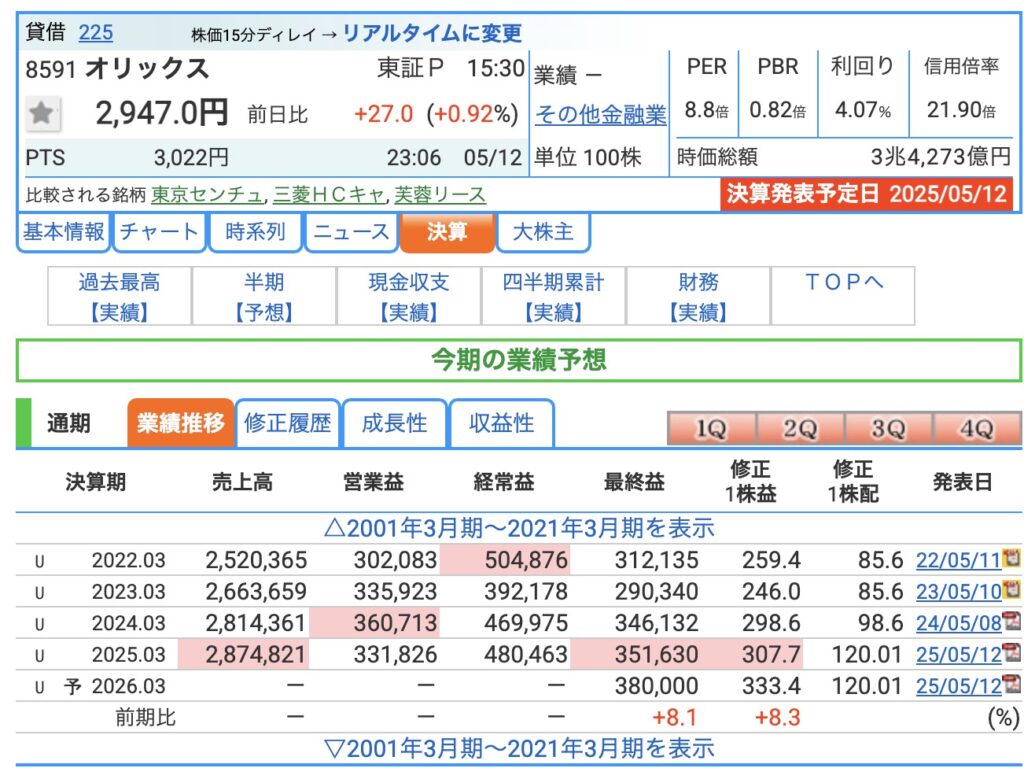This screenshot has width=1024, height=768.
Task: Click the 2023.03 最終益 value 290,340
Action: pyautogui.click(x=656, y=592)
